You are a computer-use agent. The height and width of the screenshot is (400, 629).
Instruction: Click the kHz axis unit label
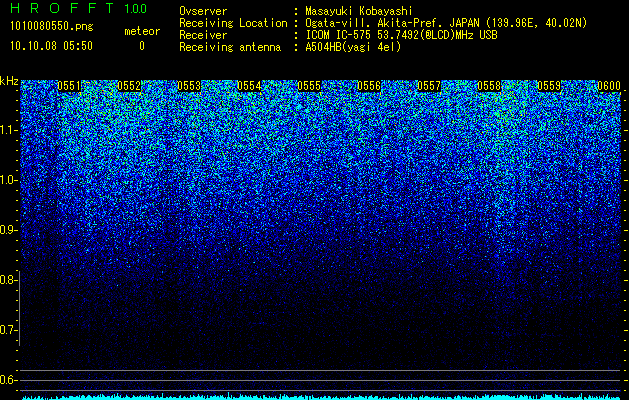(9, 81)
